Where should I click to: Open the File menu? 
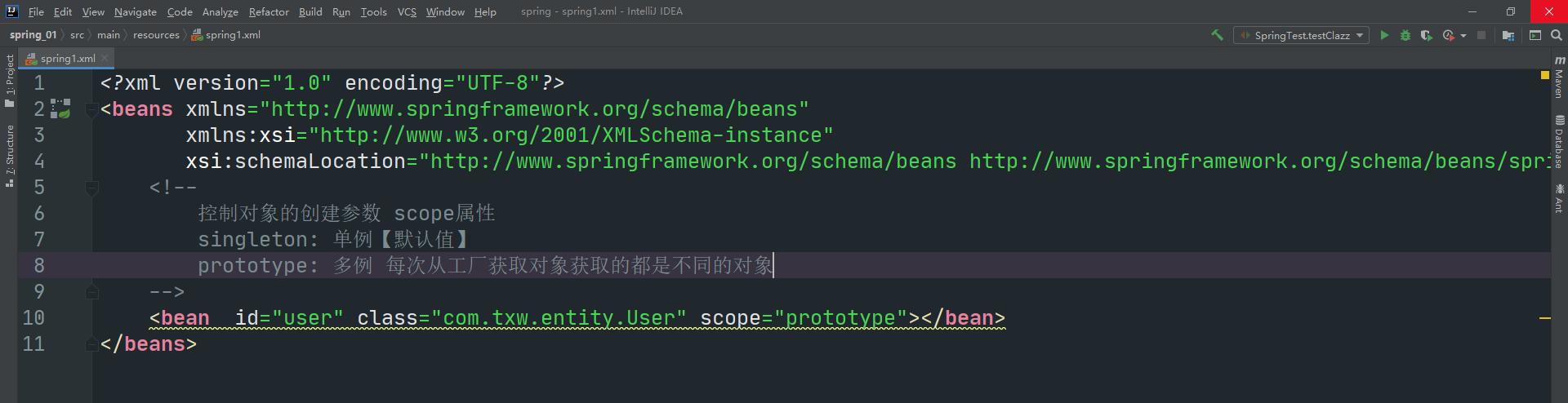(x=36, y=11)
